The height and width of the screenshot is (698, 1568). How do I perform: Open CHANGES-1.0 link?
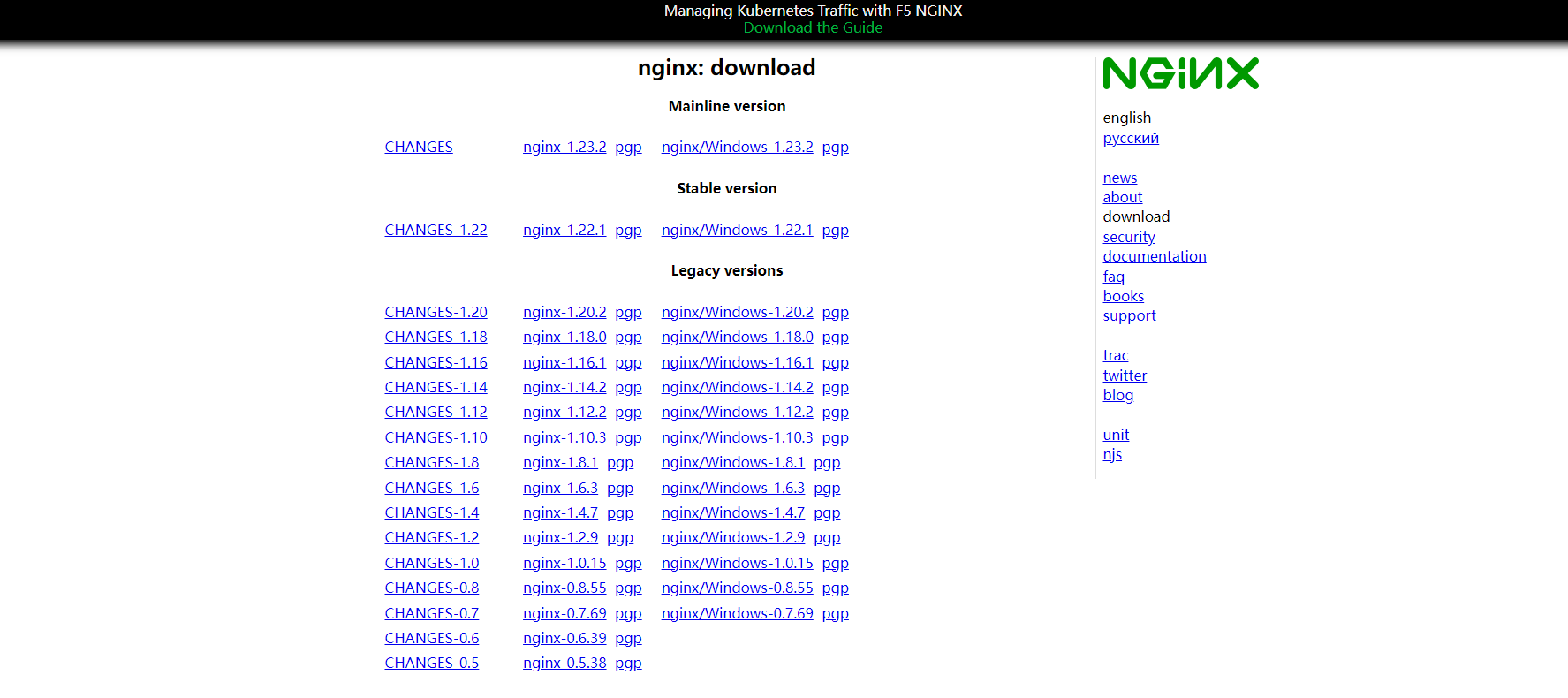click(432, 563)
